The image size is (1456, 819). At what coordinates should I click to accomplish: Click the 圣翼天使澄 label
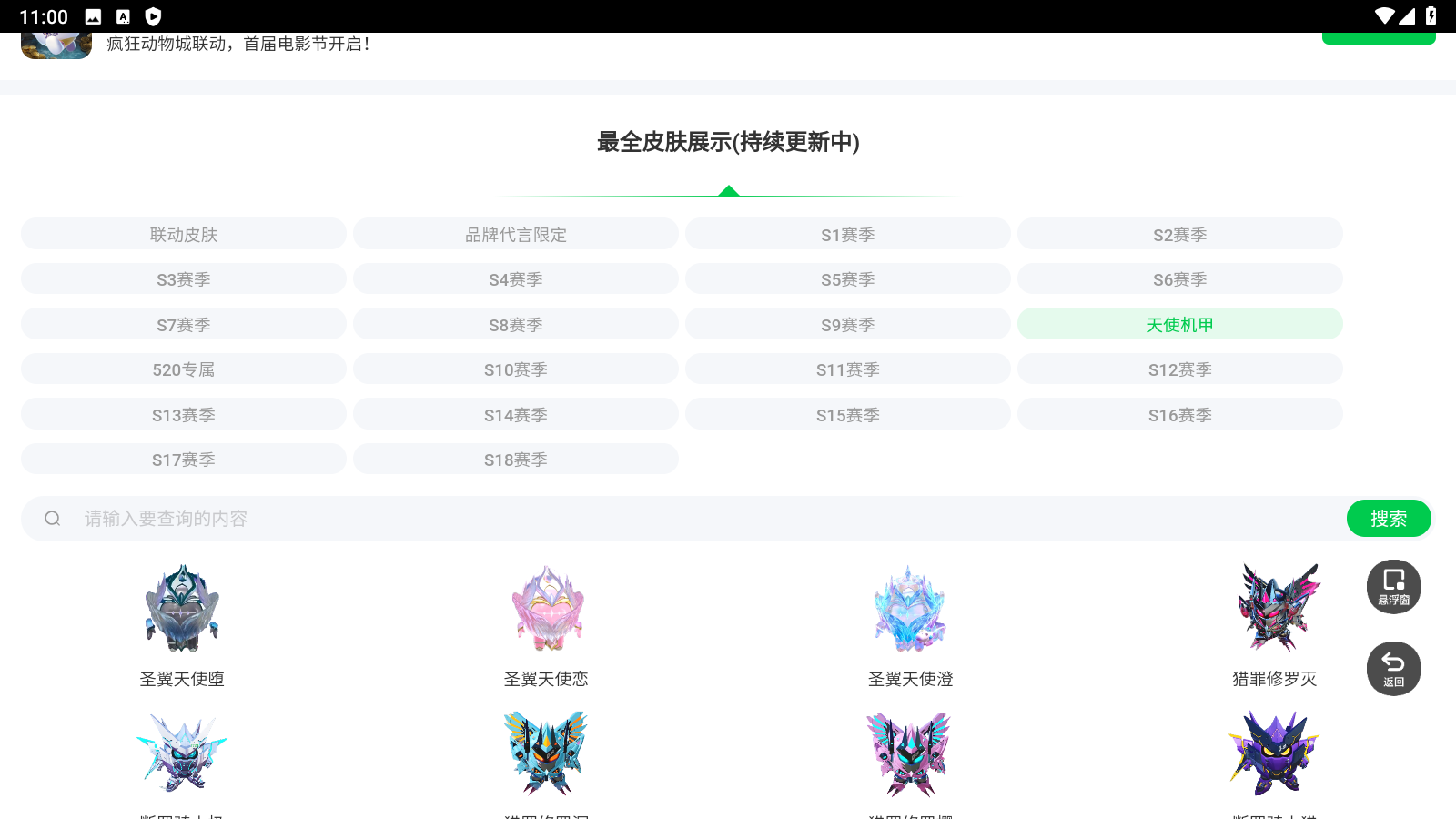[910, 679]
